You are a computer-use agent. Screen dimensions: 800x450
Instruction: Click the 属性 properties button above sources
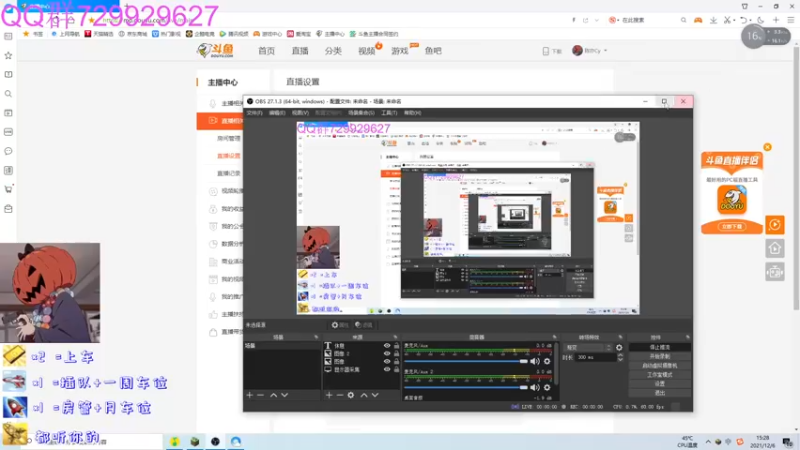click(x=340, y=325)
